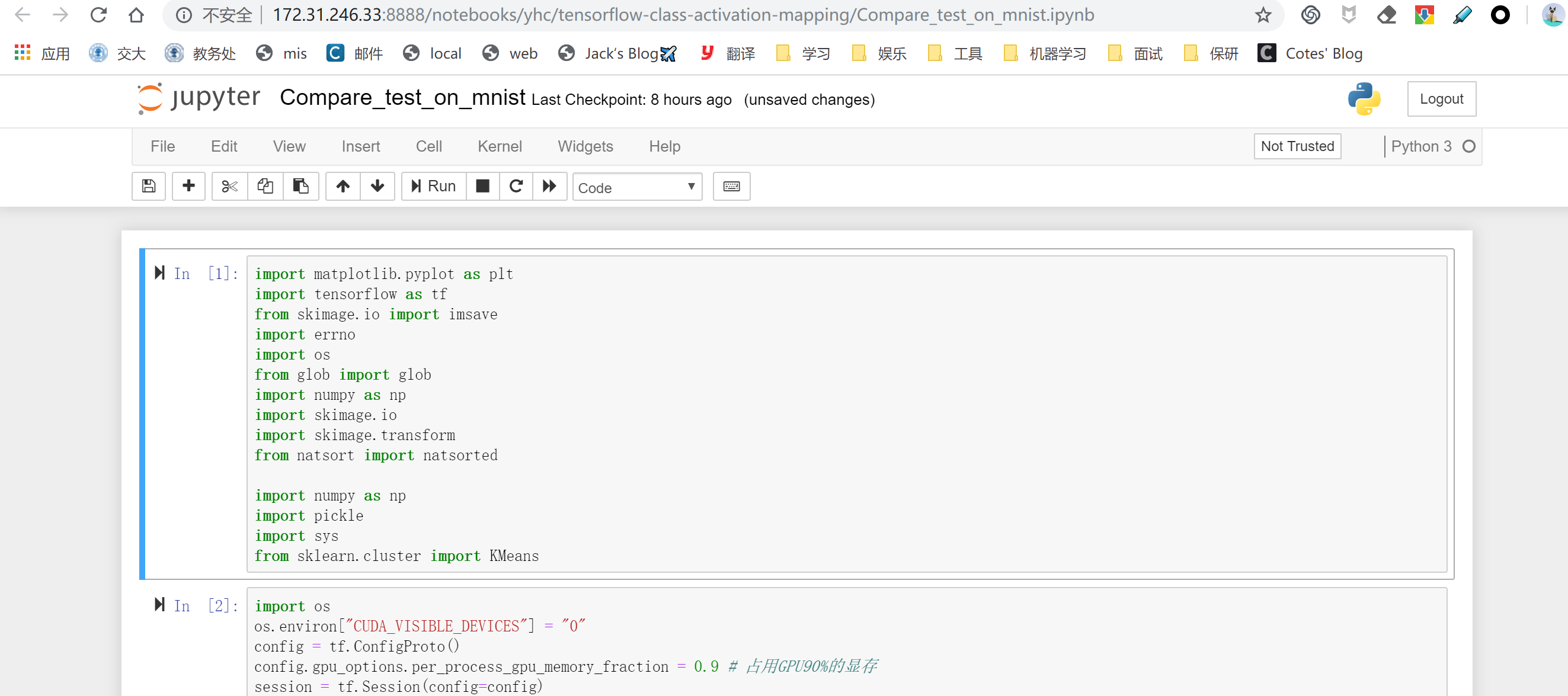Cut selected cells with scissors icon
This screenshot has height=696, width=1568.
coord(229,186)
